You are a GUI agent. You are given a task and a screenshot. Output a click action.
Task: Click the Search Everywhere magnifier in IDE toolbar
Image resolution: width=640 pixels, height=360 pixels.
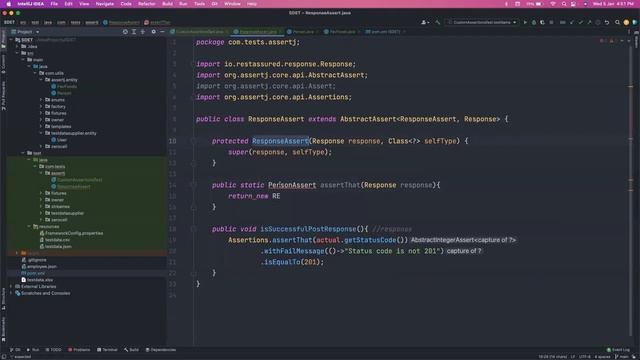coord(618,22)
